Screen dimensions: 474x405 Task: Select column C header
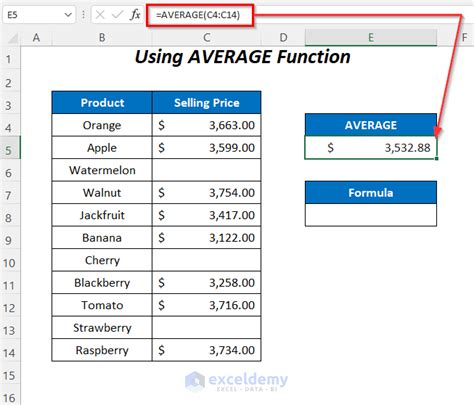[207, 38]
